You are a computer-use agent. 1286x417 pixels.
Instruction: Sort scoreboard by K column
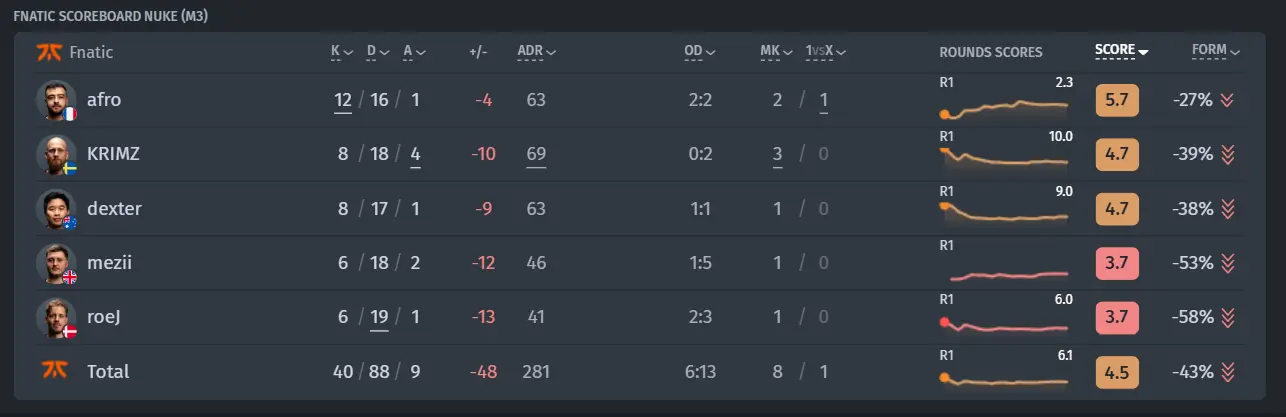pos(342,51)
